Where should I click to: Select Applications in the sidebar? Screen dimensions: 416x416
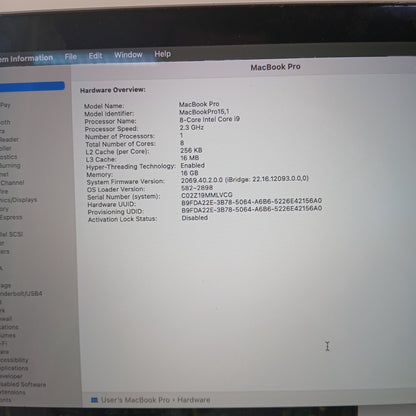point(14,368)
